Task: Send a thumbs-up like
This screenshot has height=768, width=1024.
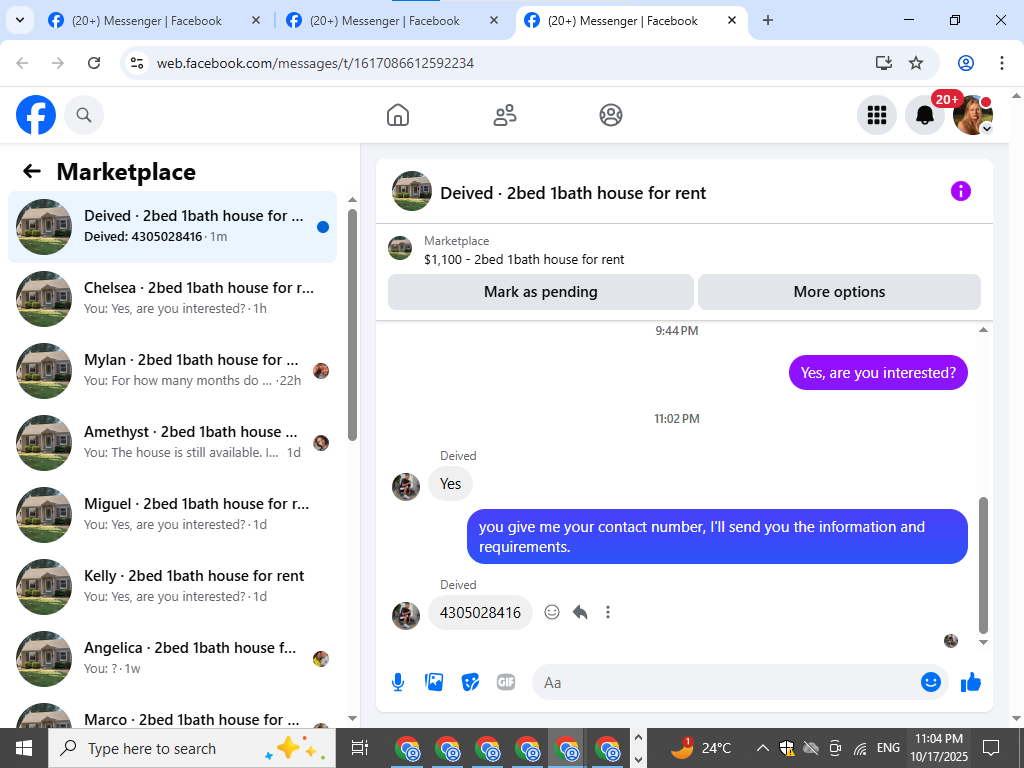Action: pos(970,682)
